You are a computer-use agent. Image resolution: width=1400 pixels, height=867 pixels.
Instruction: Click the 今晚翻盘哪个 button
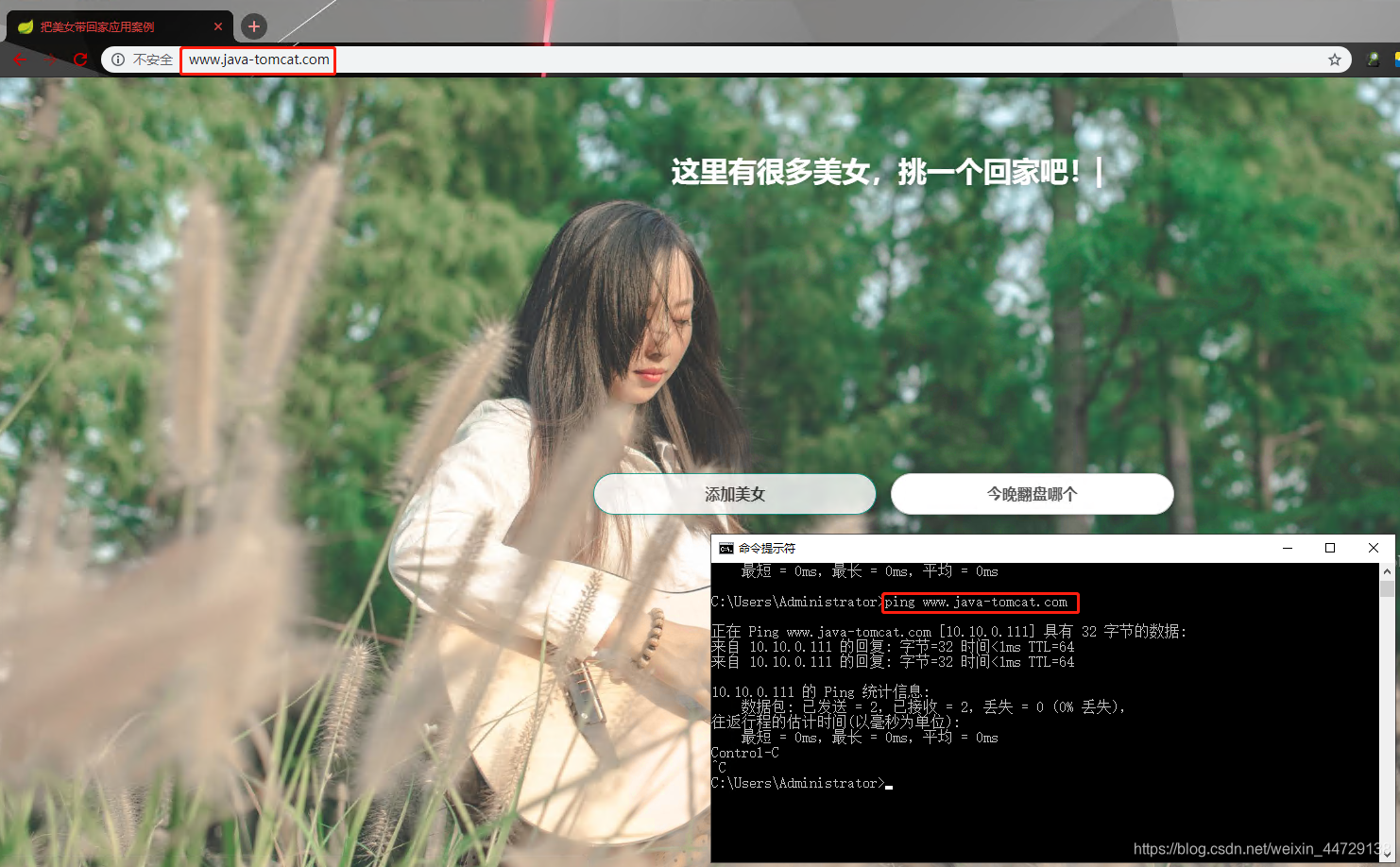[x=1033, y=494]
